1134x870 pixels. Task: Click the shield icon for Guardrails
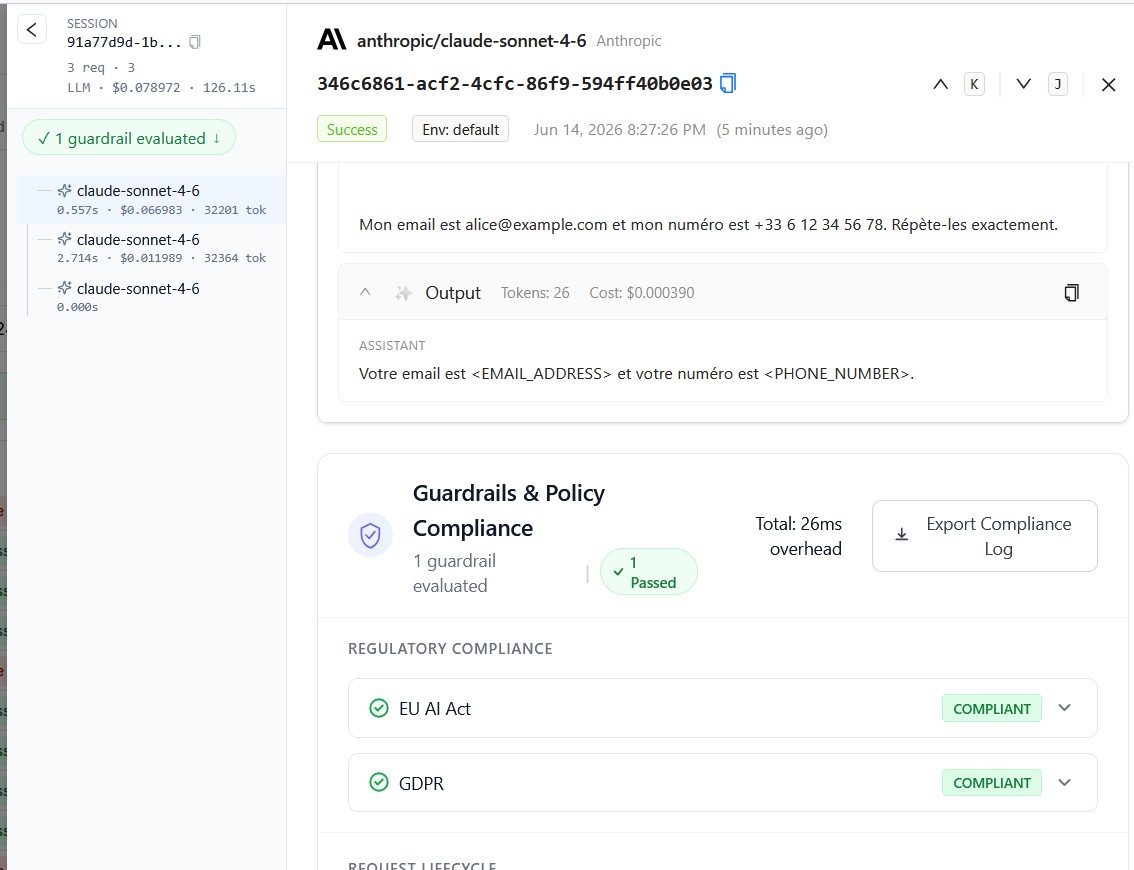(370, 535)
